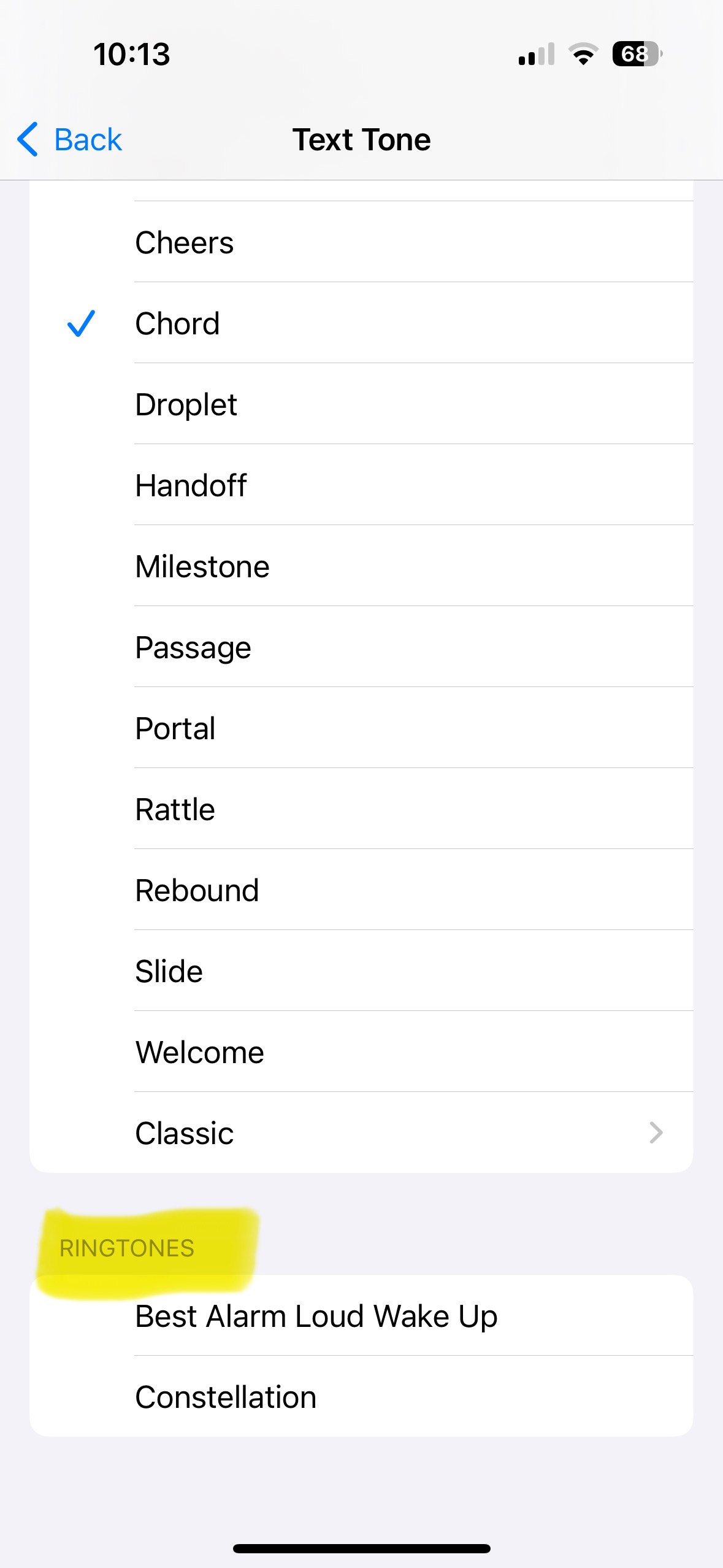The image size is (723, 1568).
Task: Expand the Classic tones chevron
Action: 656,1133
